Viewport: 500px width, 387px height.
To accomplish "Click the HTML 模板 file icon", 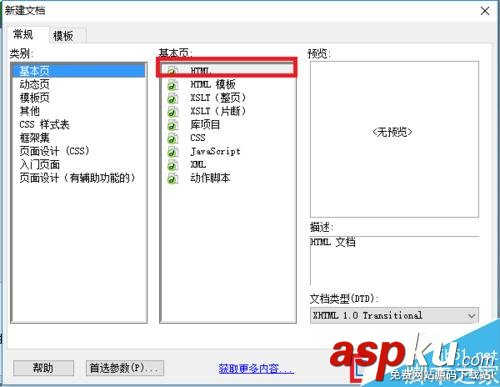I will (172, 85).
